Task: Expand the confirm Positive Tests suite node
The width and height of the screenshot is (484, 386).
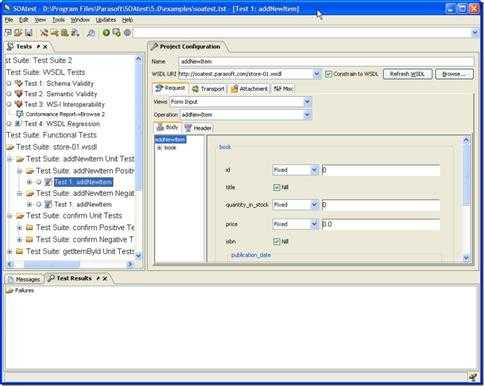Action: tap(19, 228)
